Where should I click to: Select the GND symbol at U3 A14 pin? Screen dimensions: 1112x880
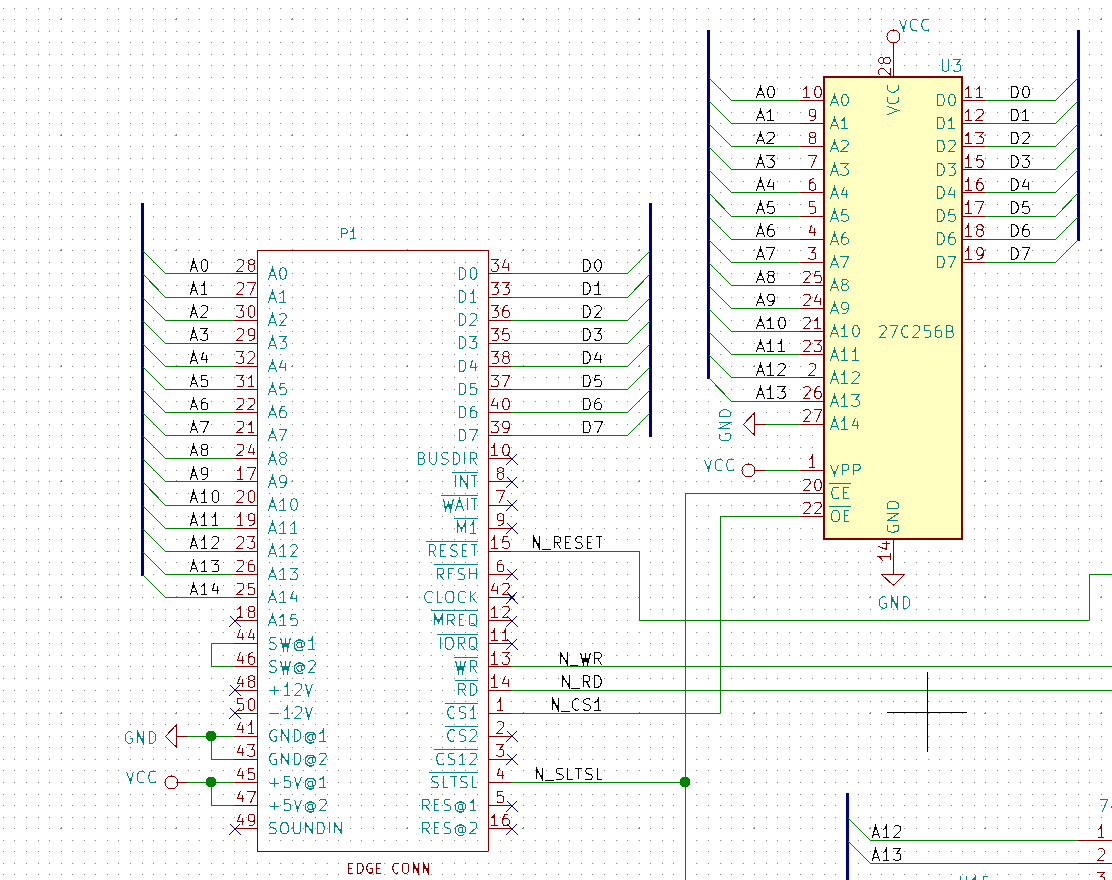click(748, 424)
